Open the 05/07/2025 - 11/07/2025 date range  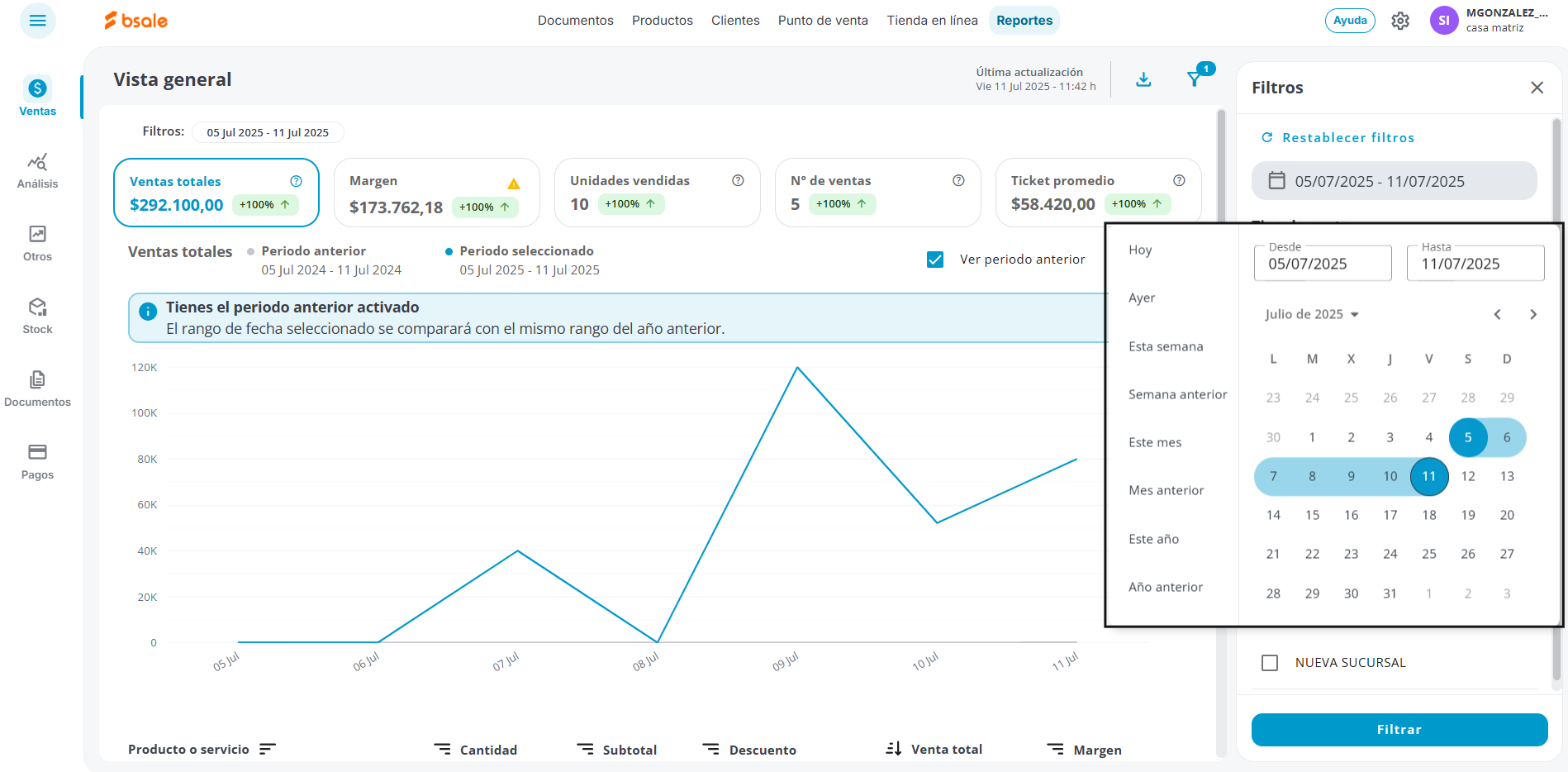coord(1395,181)
